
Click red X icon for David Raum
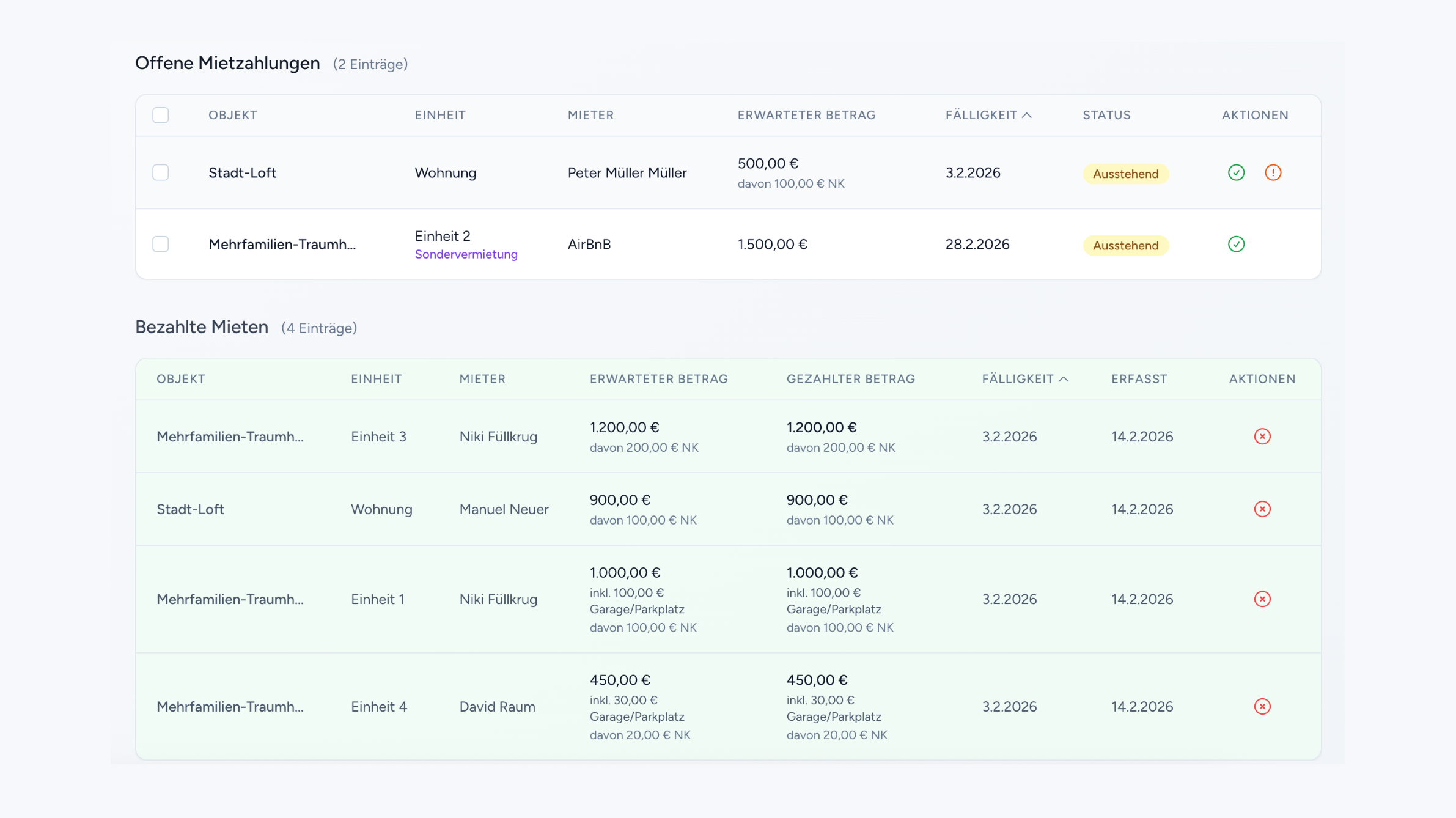pos(1262,706)
